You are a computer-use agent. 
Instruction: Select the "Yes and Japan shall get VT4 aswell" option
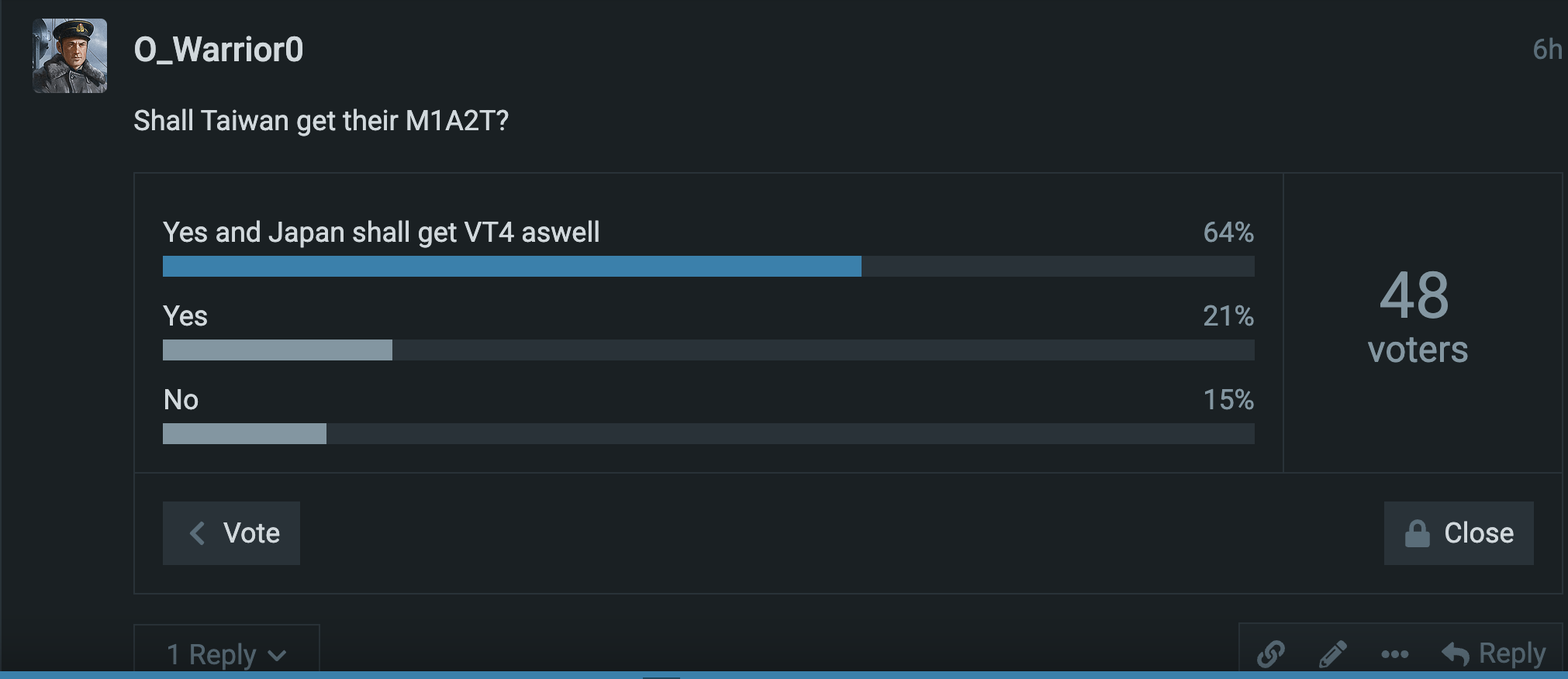click(381, 233)
